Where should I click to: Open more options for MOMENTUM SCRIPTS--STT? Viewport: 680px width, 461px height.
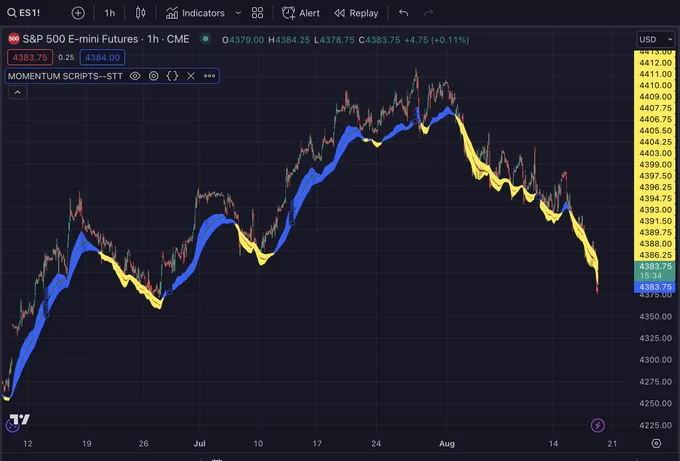209,76
